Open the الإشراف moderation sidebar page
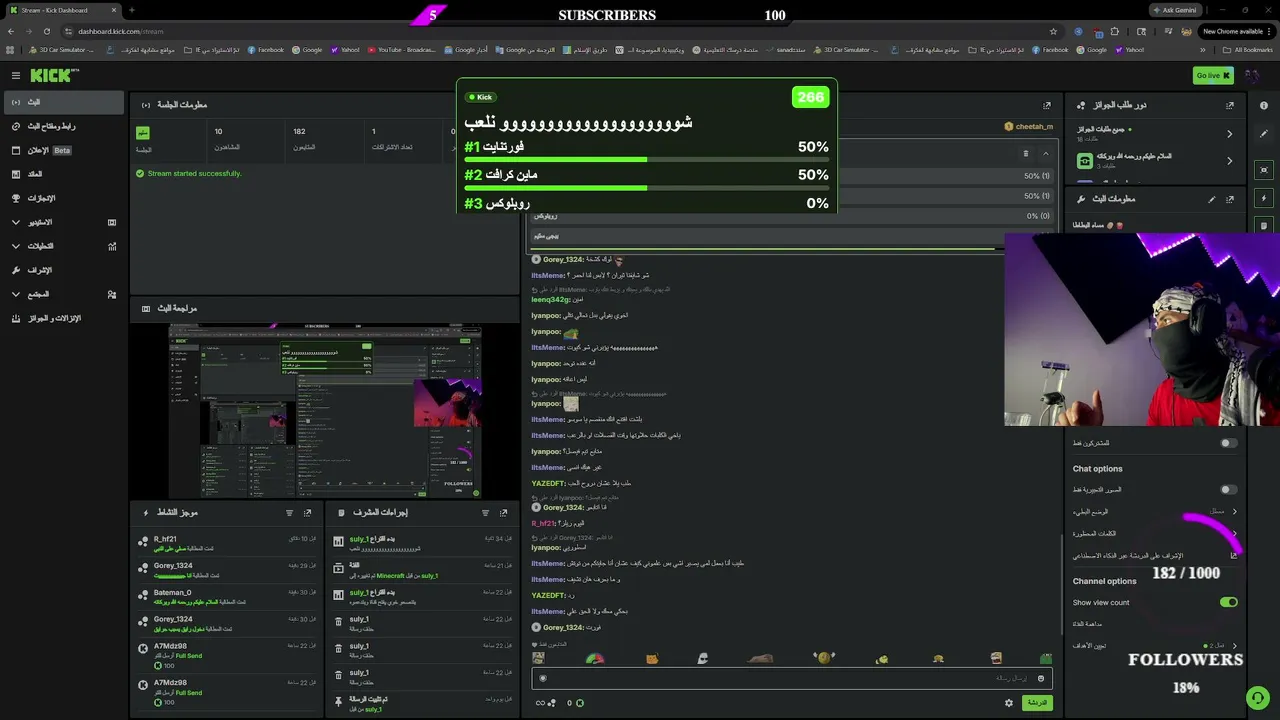 63,270
